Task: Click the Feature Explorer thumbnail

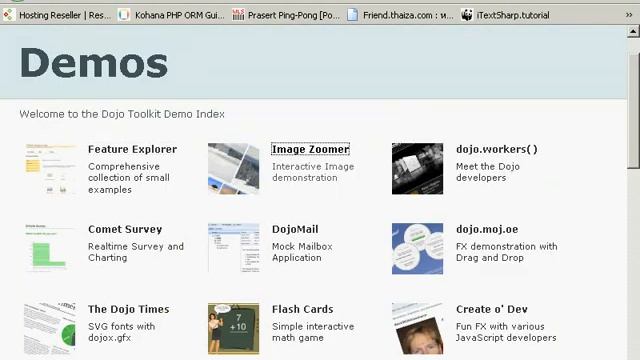Action: (50, 169)
